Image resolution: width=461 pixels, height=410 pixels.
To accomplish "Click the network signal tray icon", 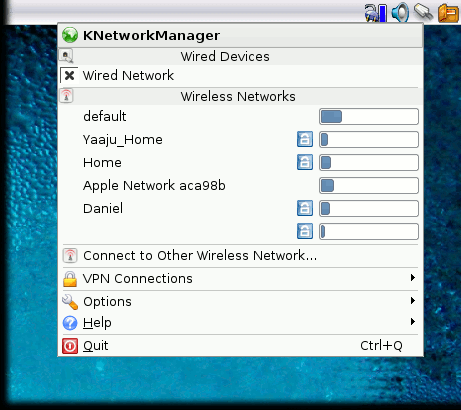I will [376, 13].
